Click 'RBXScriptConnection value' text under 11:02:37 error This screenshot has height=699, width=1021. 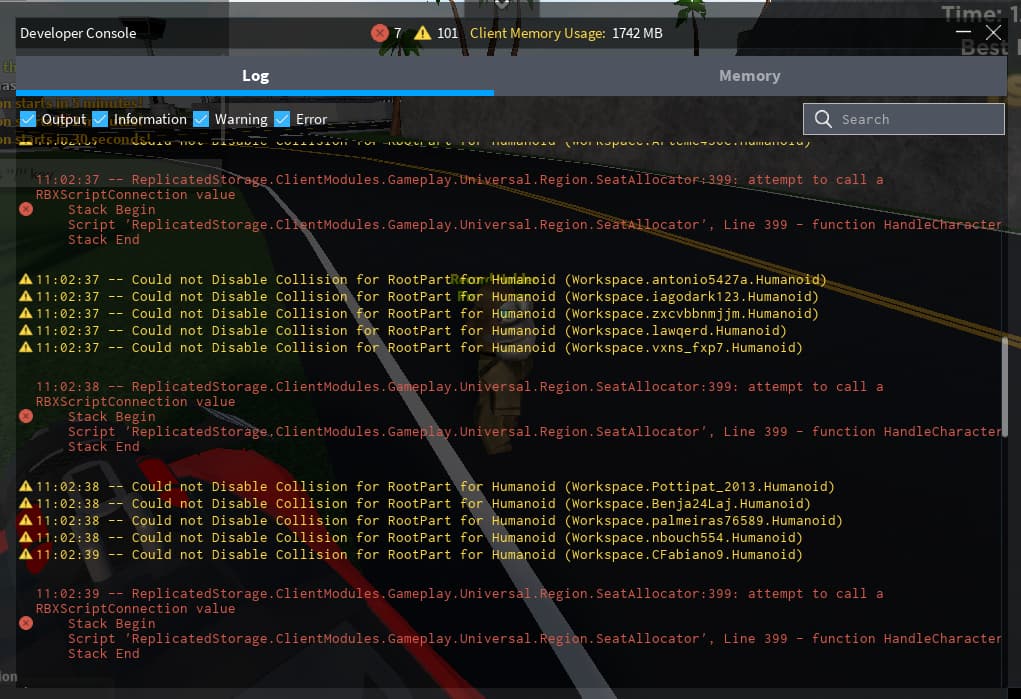135,195
